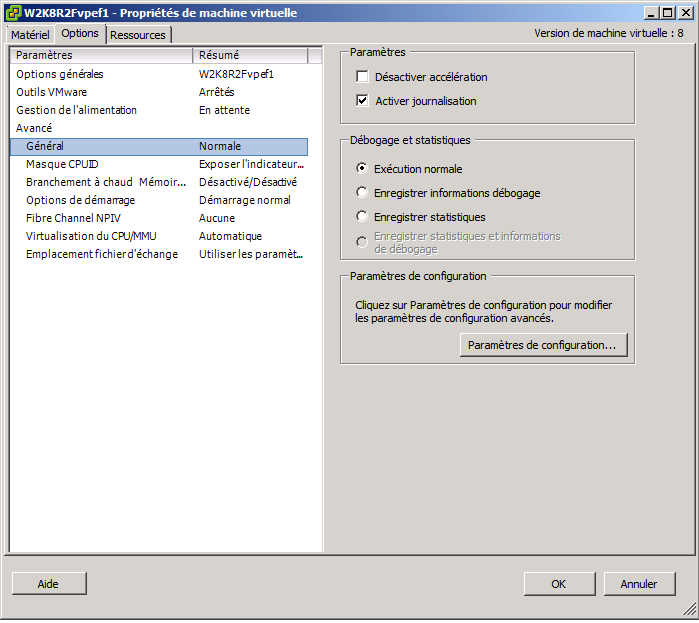699x623 pixels.
Task: Open Aide help button
Action: coord(49,584)
